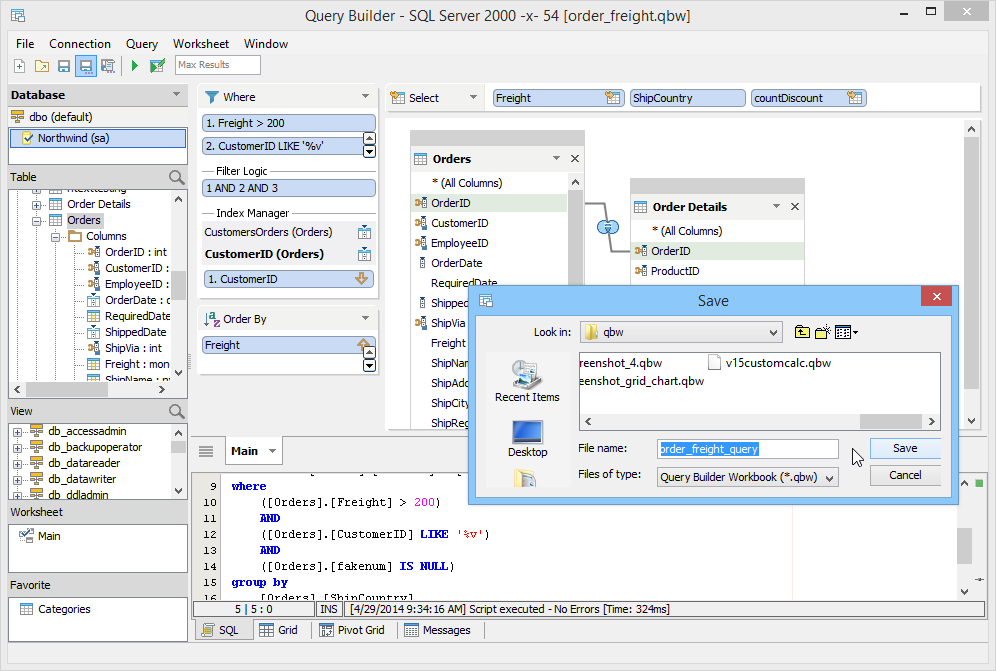
Task: Click the descending arrow on the 1. CustomerID index field
Action: point(361,278)
